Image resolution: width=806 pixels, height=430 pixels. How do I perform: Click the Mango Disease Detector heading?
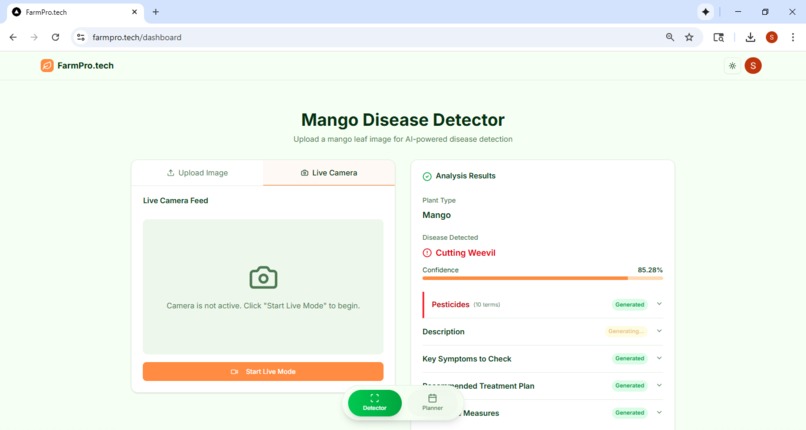coord(403,120)
